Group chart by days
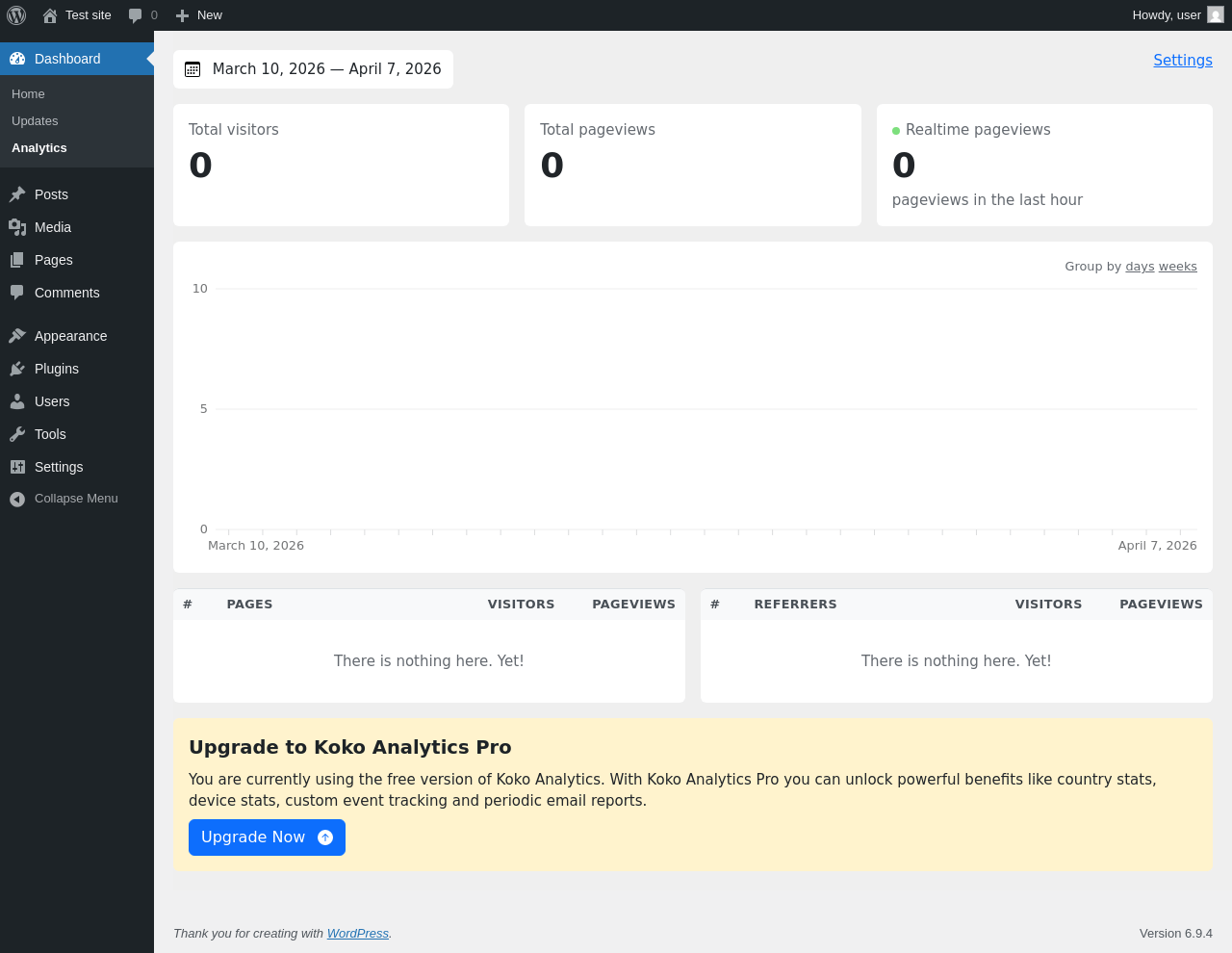This screenshot has width=1232, height=953. [x=1140, y=267]
